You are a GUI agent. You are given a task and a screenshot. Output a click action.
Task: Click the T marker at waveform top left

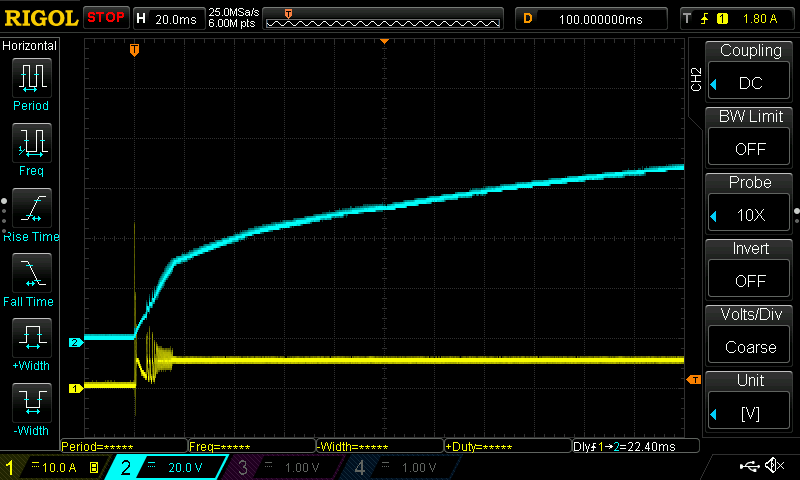click(134, 50)
